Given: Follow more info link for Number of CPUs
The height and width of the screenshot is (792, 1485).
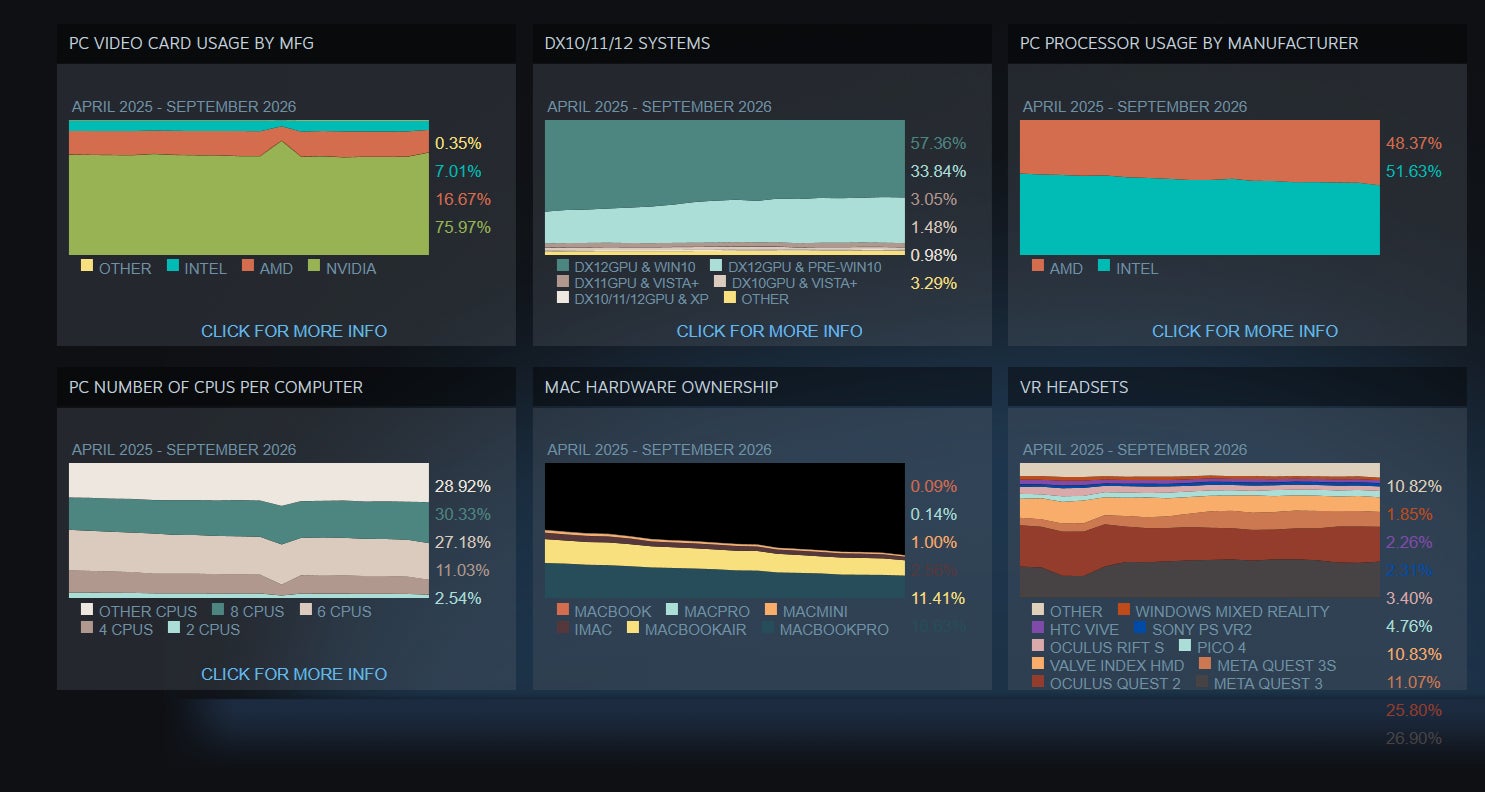Looking at the screenshot, I should (x=294, y=674).
